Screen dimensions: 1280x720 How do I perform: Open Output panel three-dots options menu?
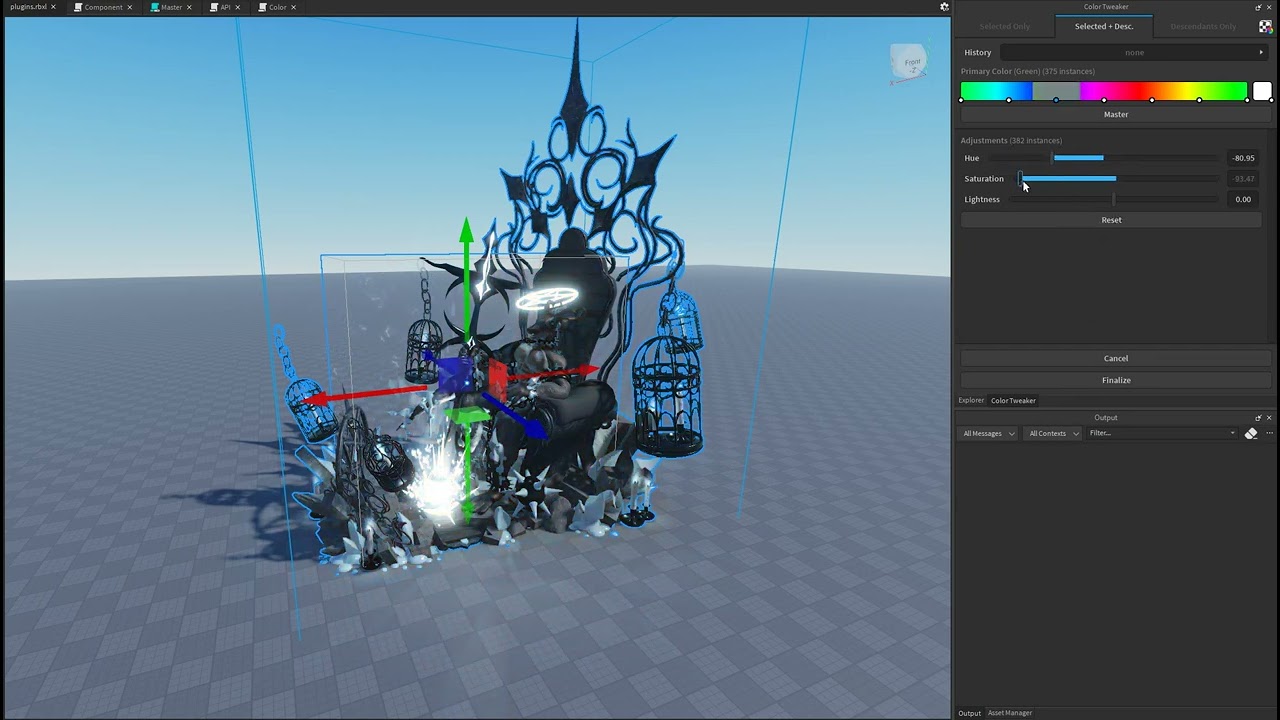[1269, 433]
